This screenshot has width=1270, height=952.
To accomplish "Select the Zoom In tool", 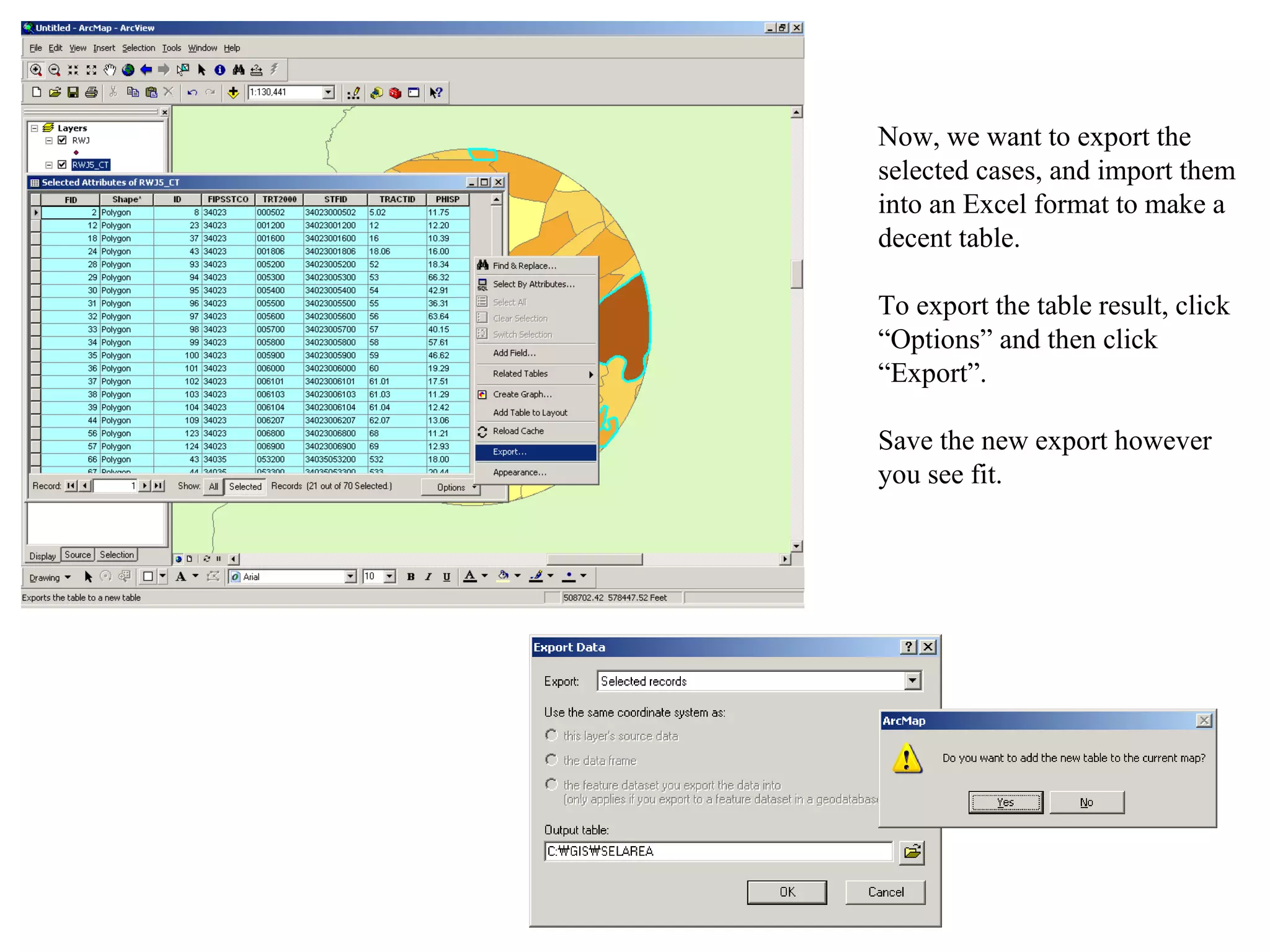I will 36,70.
